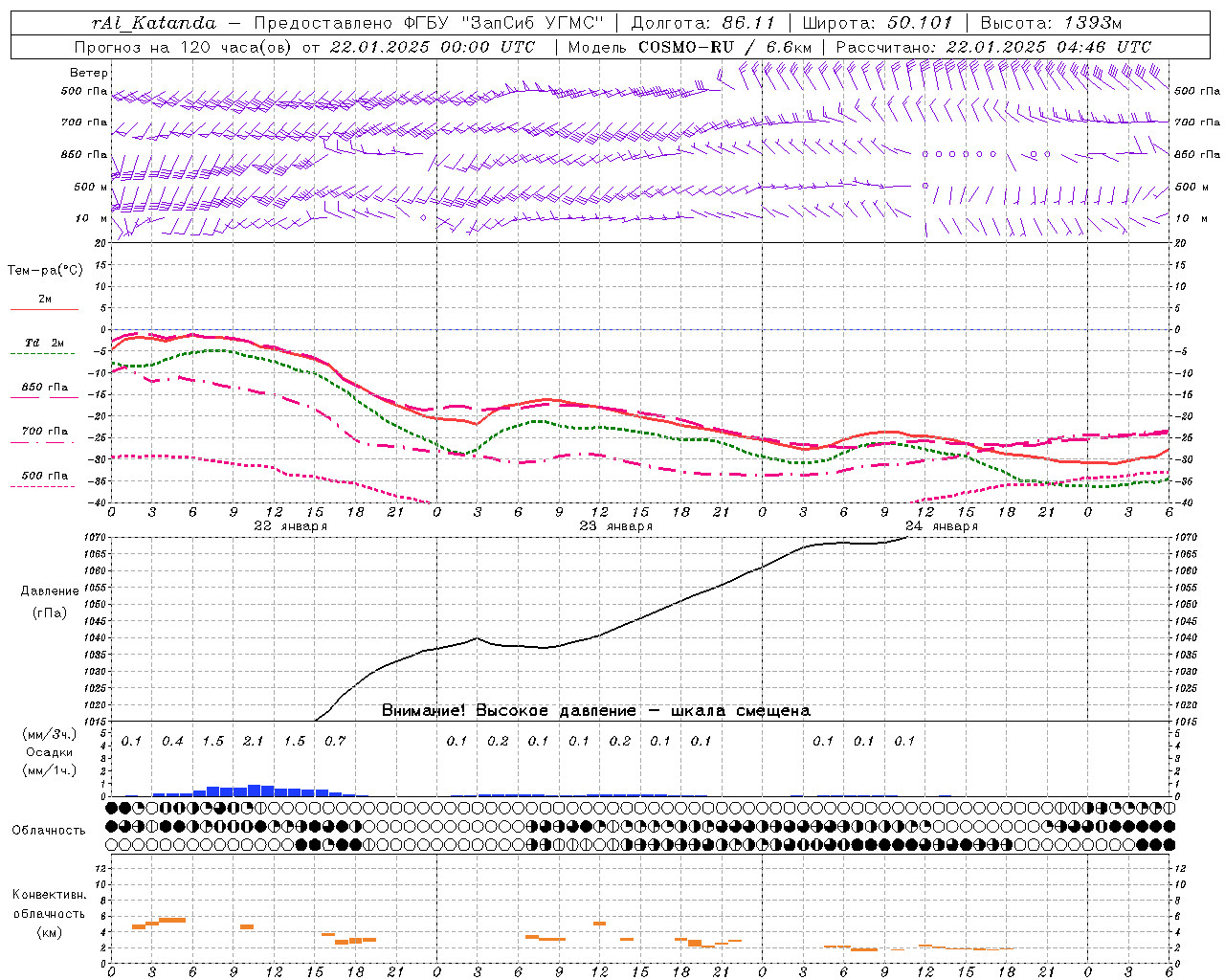Click the (км) unit label under облачность
This screenshot has width=1225, height=980.
pyautogui.click(x=49, y=932)
